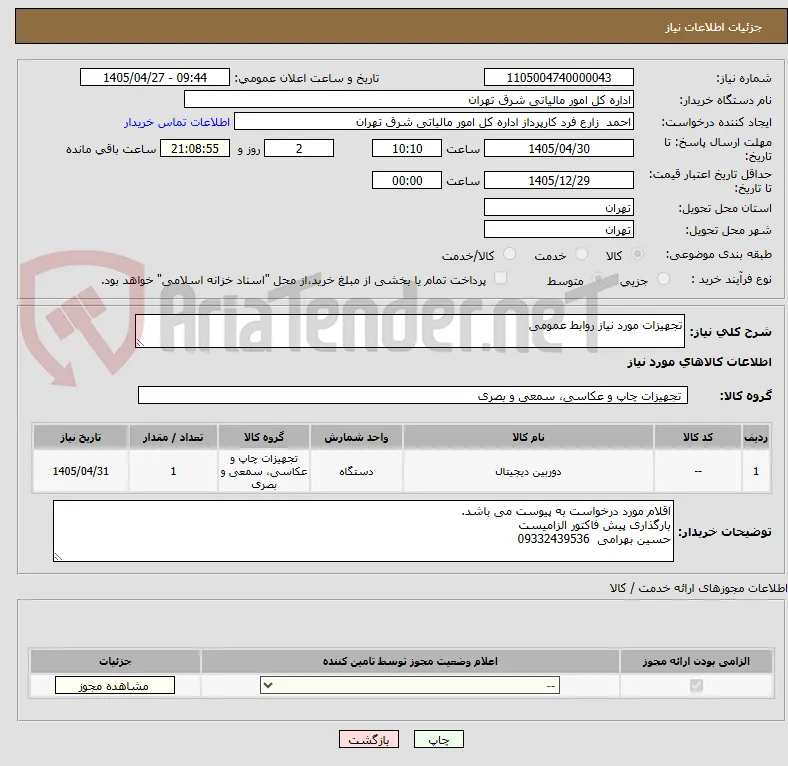Click the remaining time field 21:08:55
788x766 pixels.
click(x=195, y=149)
